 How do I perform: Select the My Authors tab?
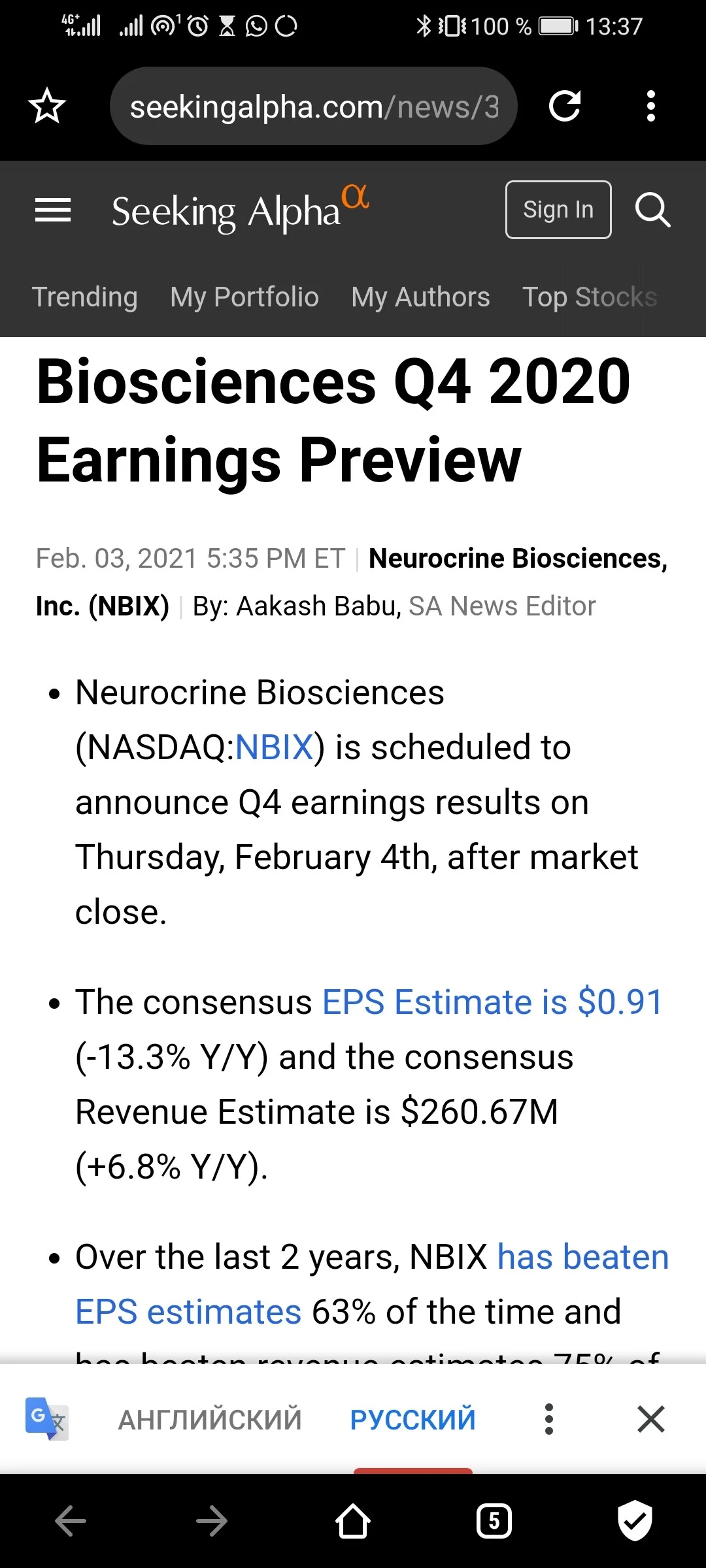(x=420, y=297)
